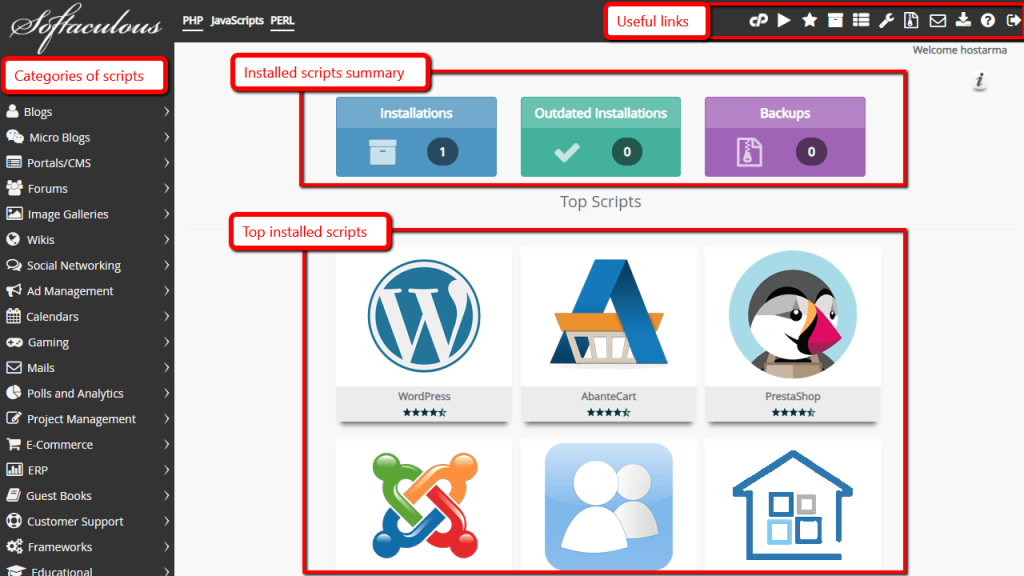1024x576 pixels.
Task: Expand the ERP category chevron
Action: (167, 470)
